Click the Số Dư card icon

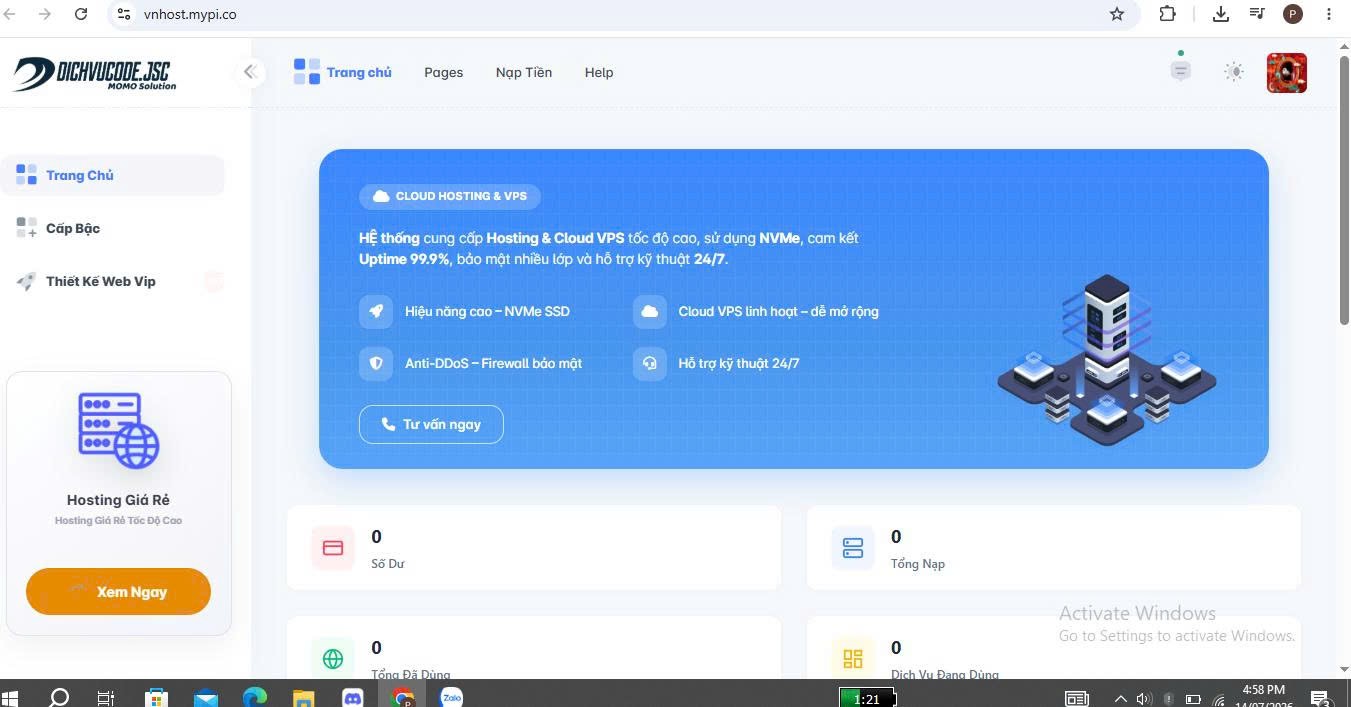(333, 548)
